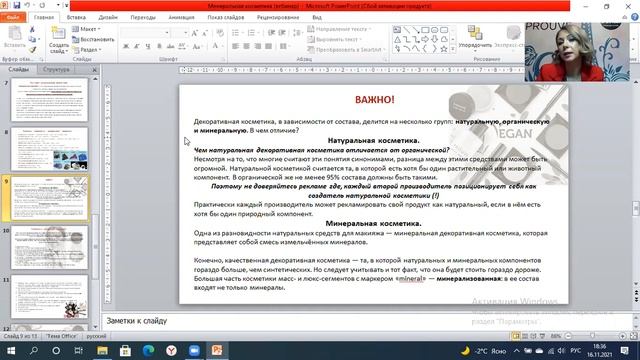Switch to the Структура pane tab
This screenshot has height=360, width=640.
pyautogui.click(x=56, y=69)
